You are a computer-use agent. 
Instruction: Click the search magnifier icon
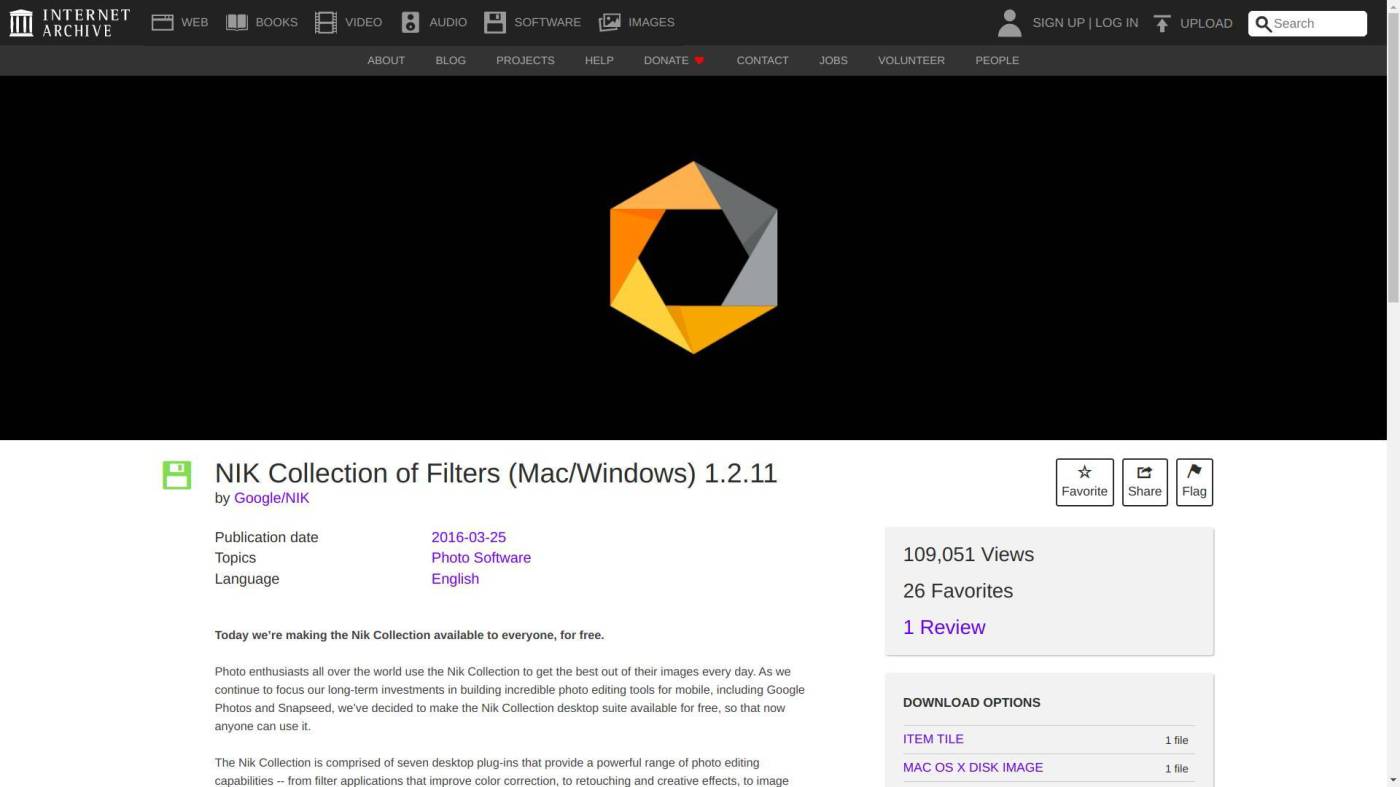pos(1263,23)
